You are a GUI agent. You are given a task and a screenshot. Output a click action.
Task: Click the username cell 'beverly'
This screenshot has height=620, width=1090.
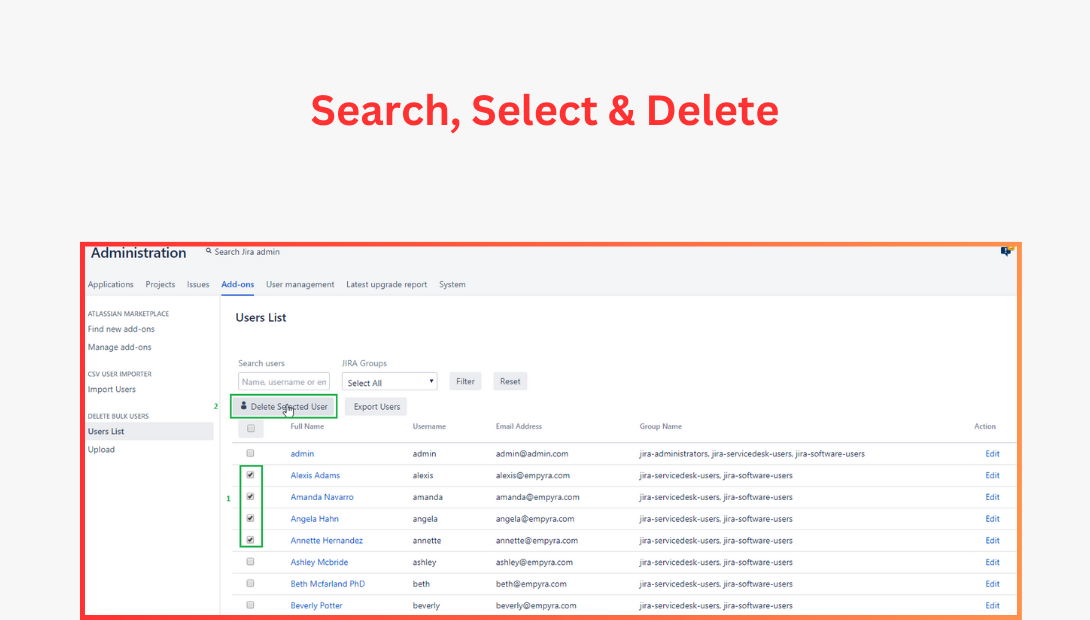[x=426, y=605]
